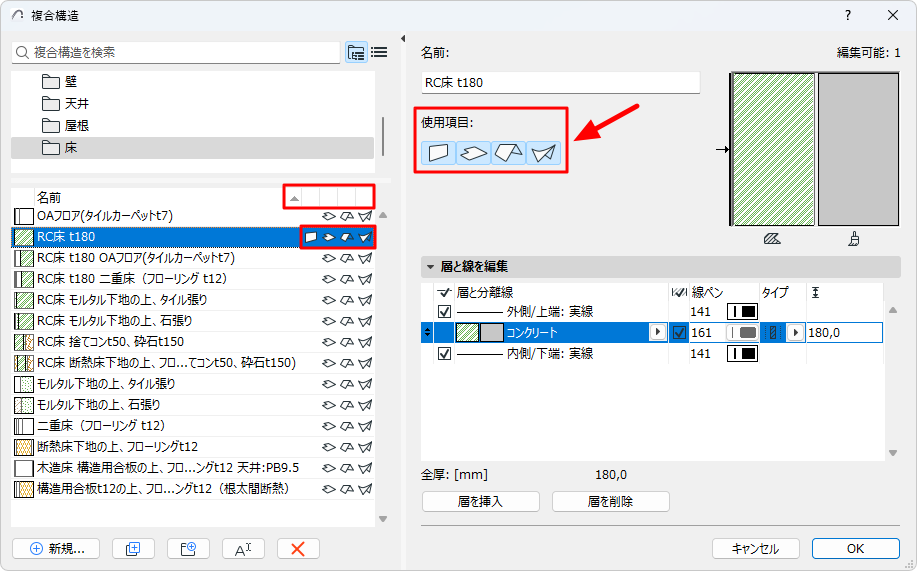This screenshot has width=917, height=571.
Task: Toggle the shell usage icon under 使用項目
Action: point(543,153)
